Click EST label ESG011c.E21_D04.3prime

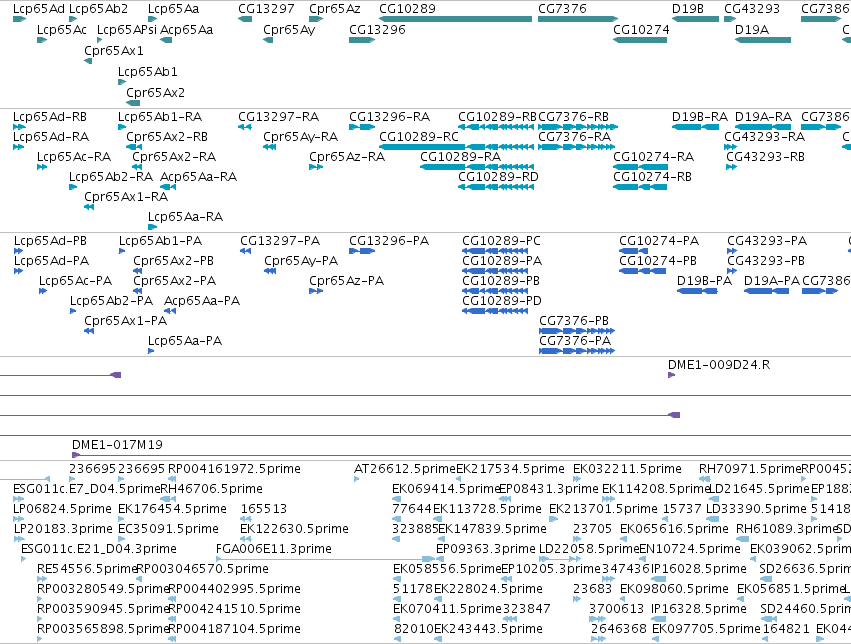tap(99, 549)
